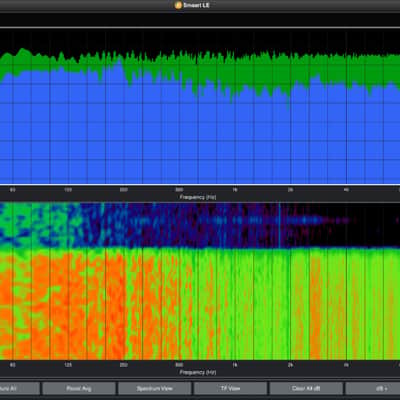Click the Reset Avg button
The image size is (400, 400).
coord(79,388)
